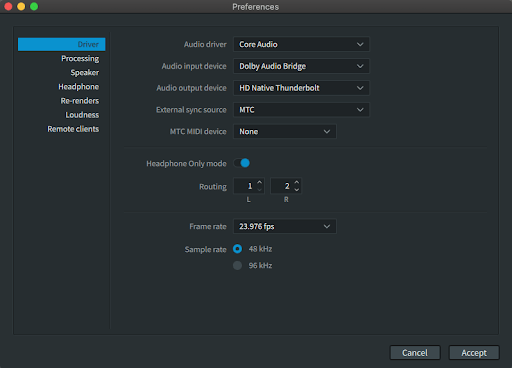
Task: Toggle Headphone Only mode switch
Action: [242, 163]
